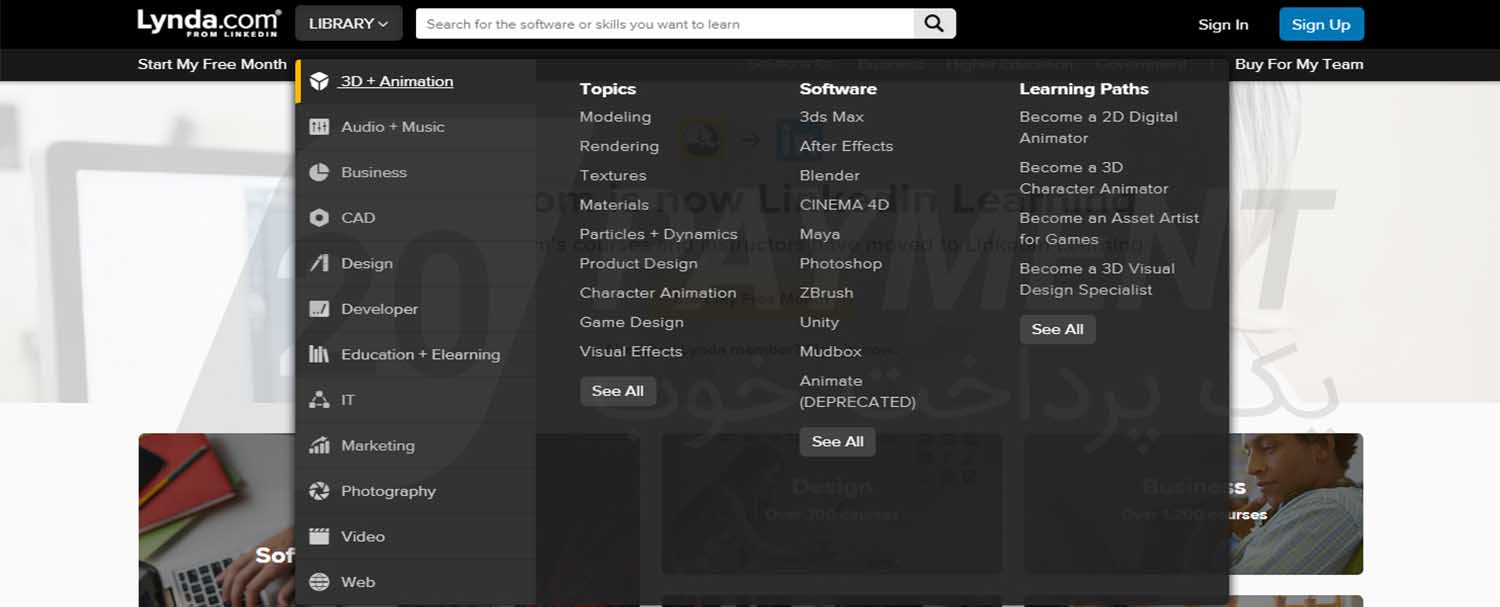
Task: Click the search input field
Action: [x=665, y=24]
